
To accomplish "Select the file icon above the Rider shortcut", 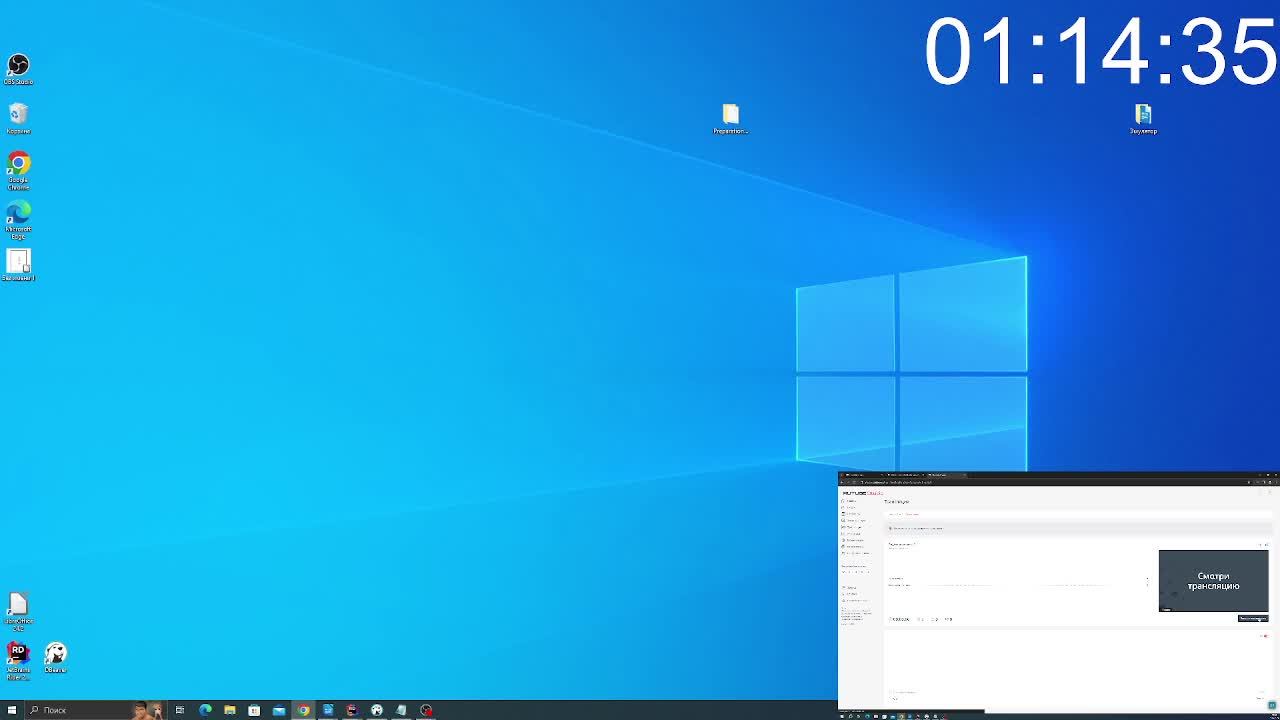I will click(18, 612).
